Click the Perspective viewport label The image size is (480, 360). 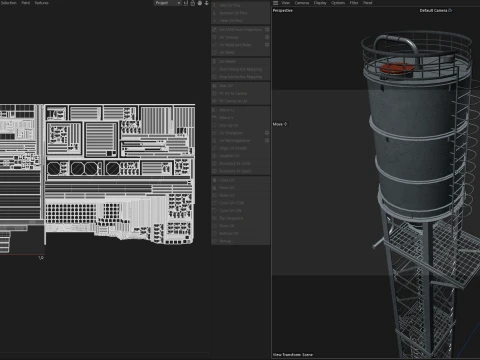point(283,10)
